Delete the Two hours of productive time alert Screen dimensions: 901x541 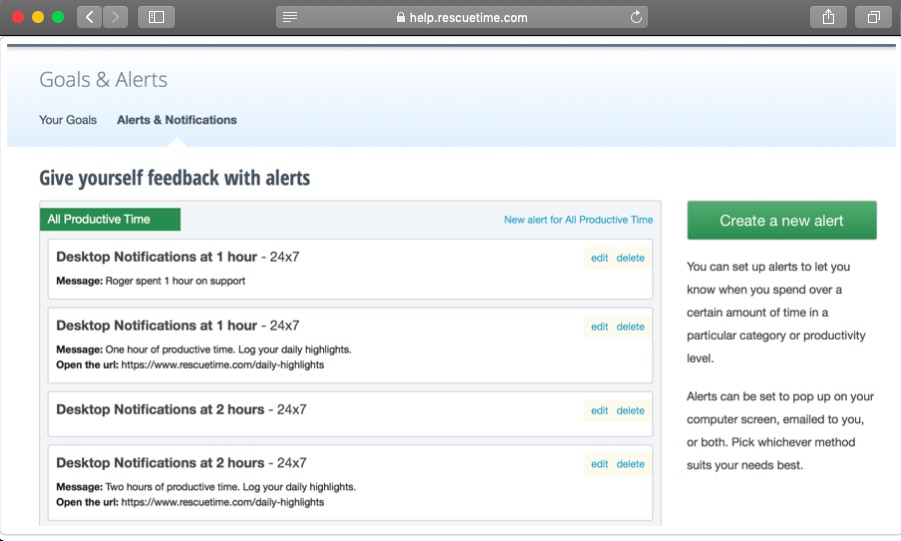(x=630, y=464)
